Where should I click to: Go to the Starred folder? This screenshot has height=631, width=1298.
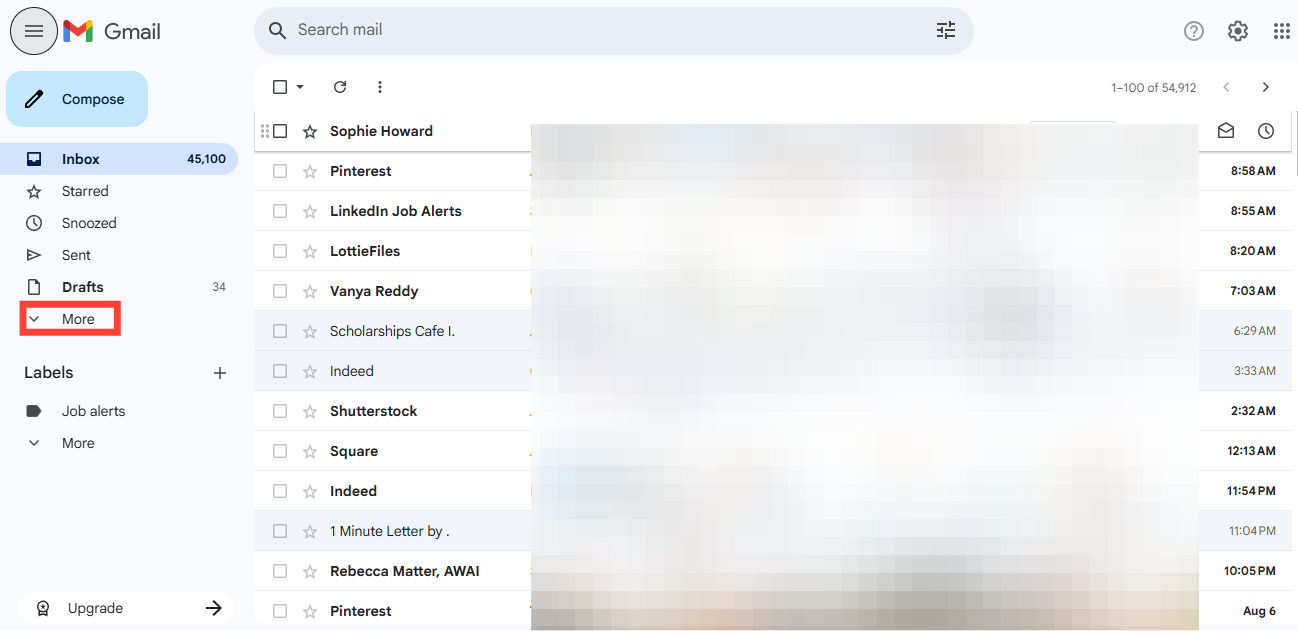[85, 191]
